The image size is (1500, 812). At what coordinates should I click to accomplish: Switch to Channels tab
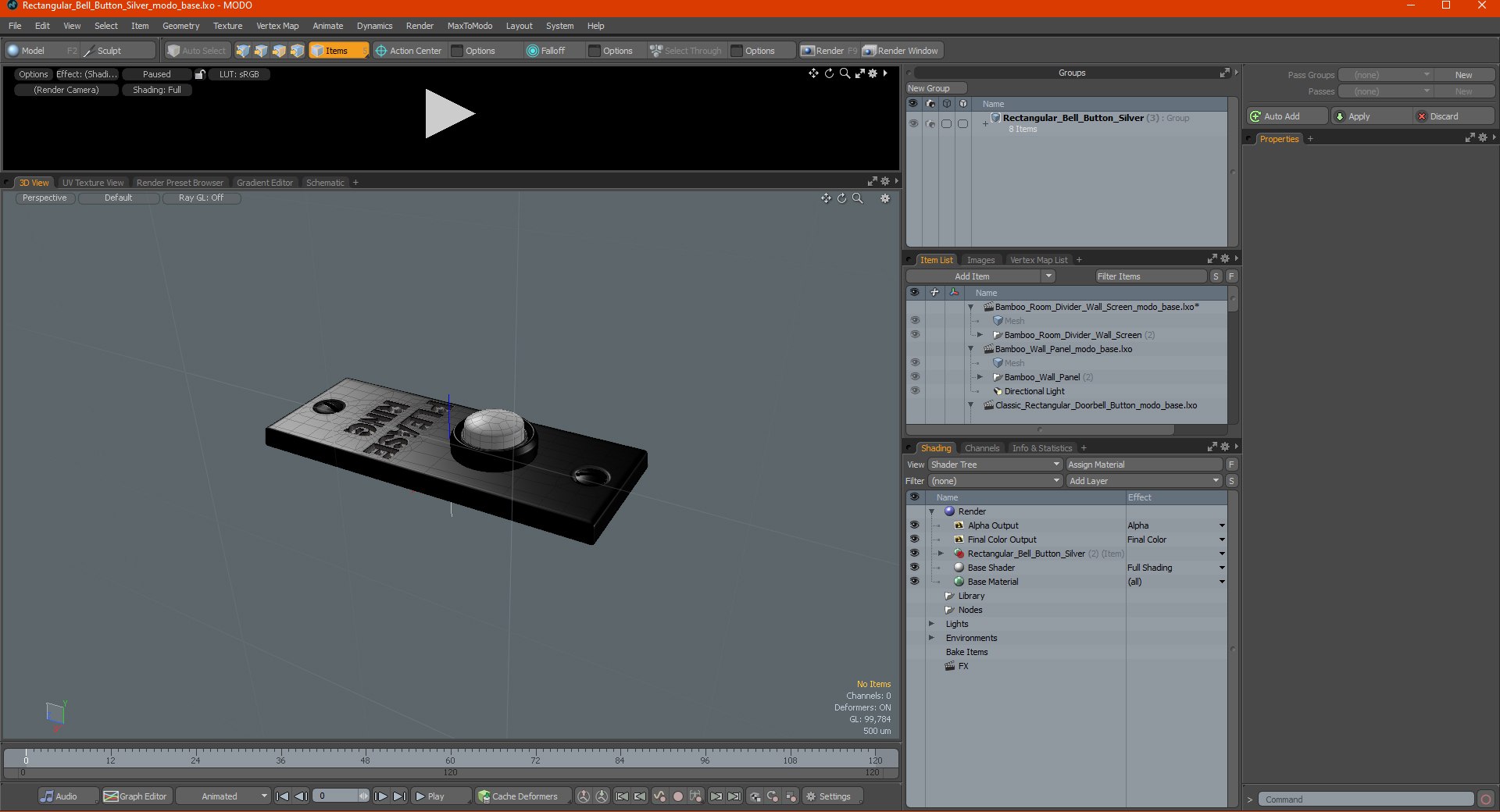coord(981,448)
